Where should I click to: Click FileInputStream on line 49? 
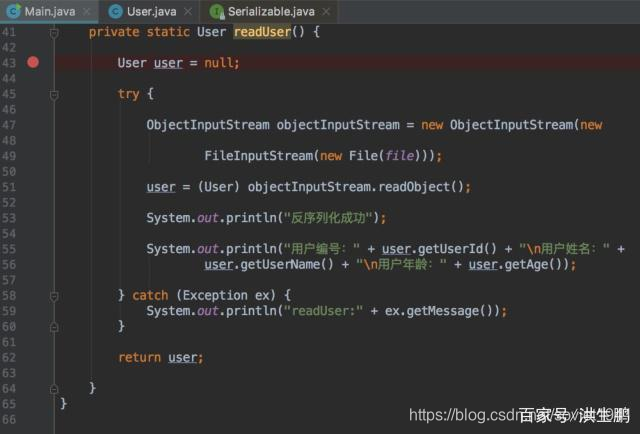pos(258,156)
